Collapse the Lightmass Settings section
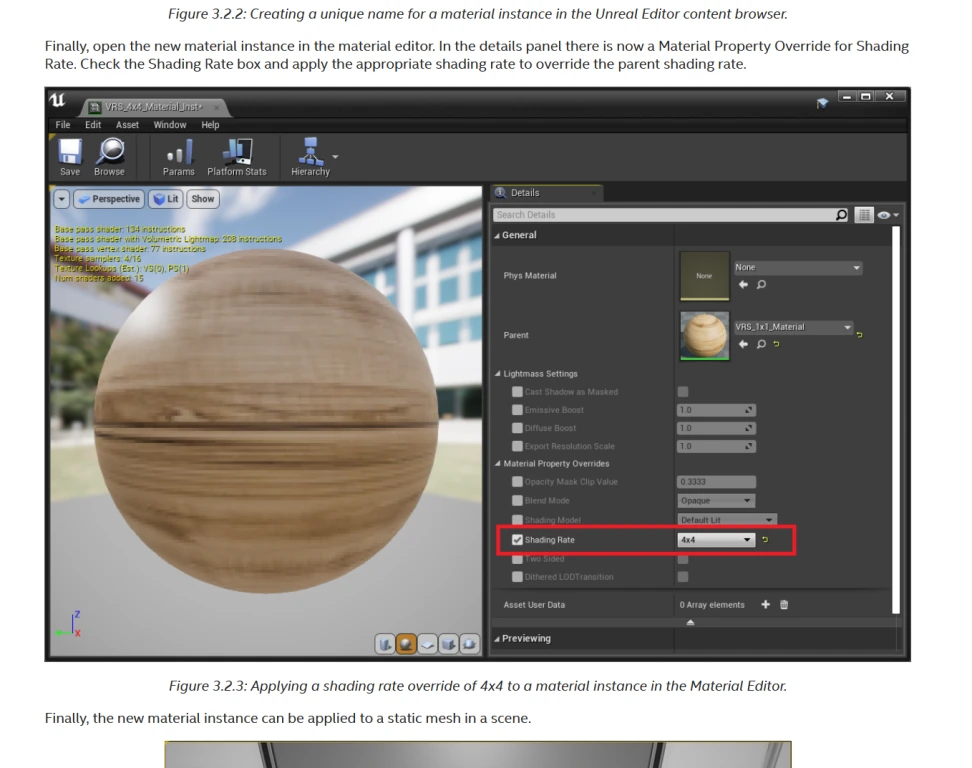Screen dimensions: 972x768 coord(498,374)
